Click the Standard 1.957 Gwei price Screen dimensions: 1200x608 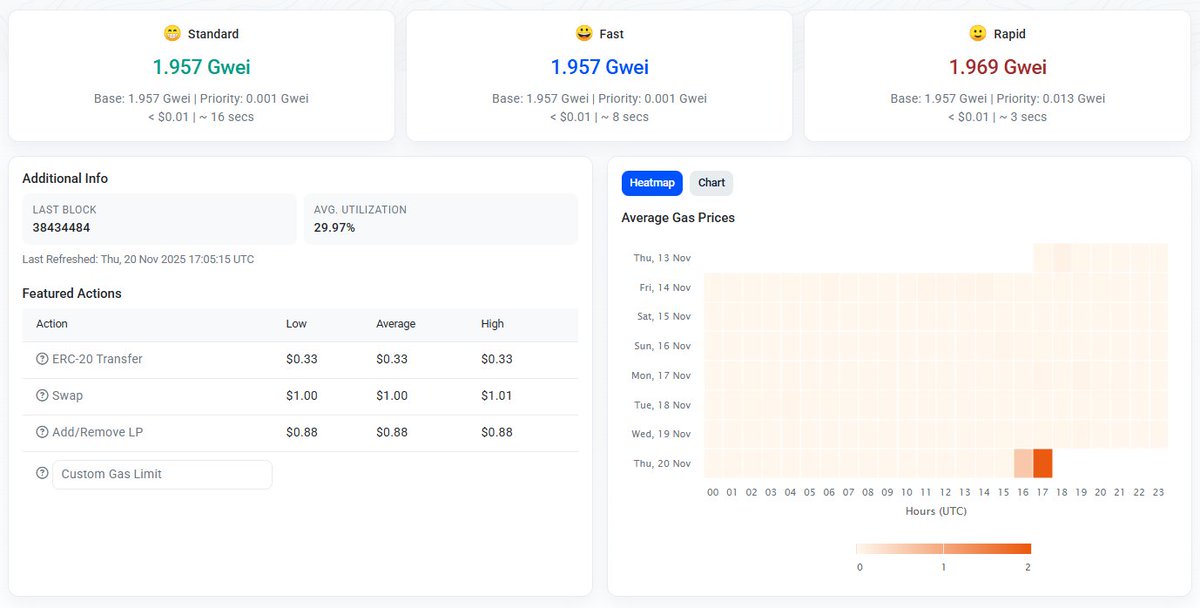(x=202, y=67)
